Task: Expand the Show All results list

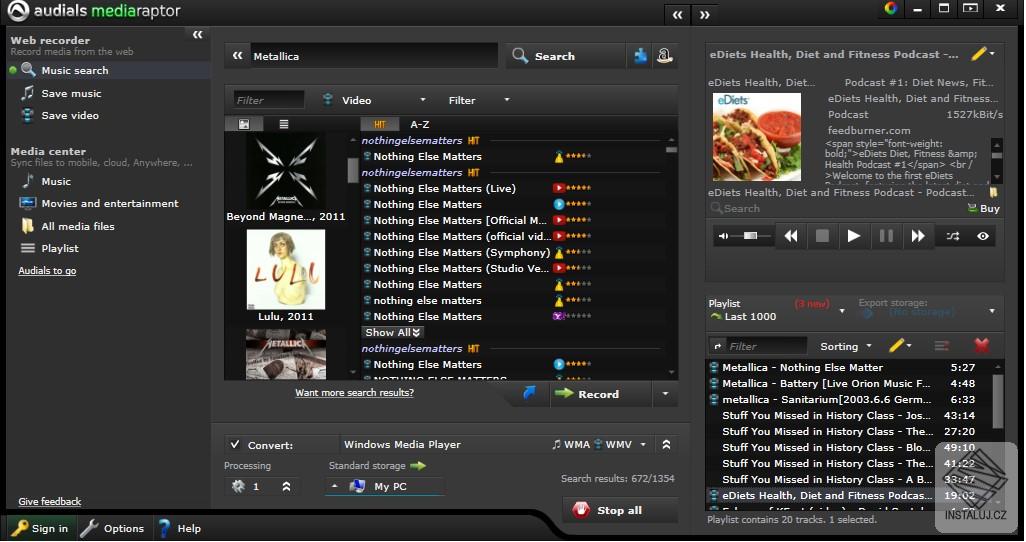Action: pos(393,332)
